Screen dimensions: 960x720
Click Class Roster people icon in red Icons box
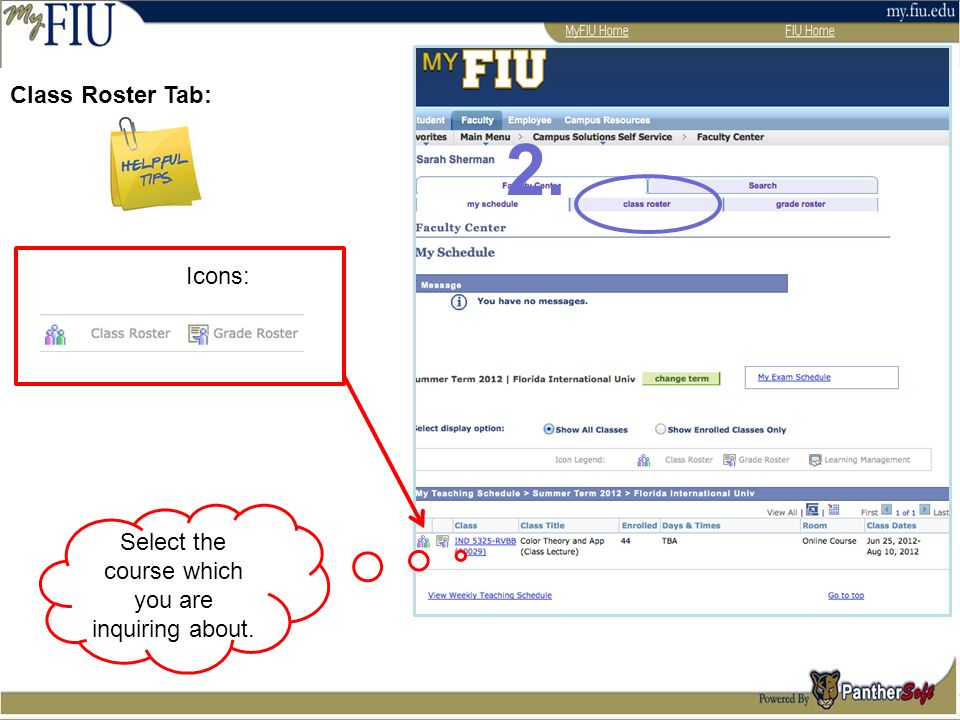coord(55,334)
